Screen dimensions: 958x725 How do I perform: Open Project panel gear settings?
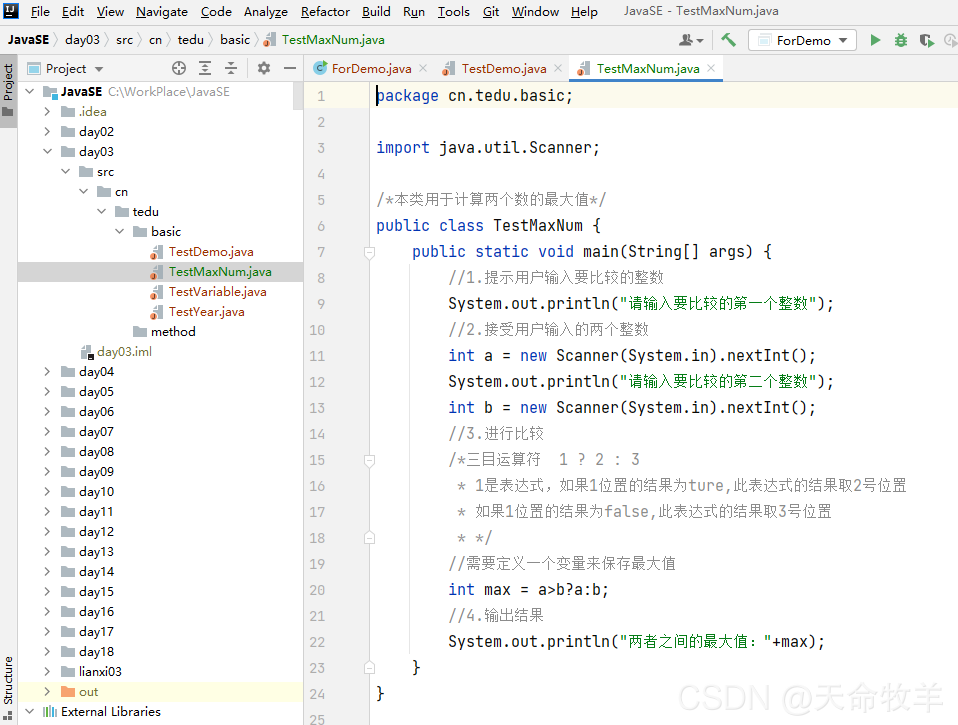[263, 68]
